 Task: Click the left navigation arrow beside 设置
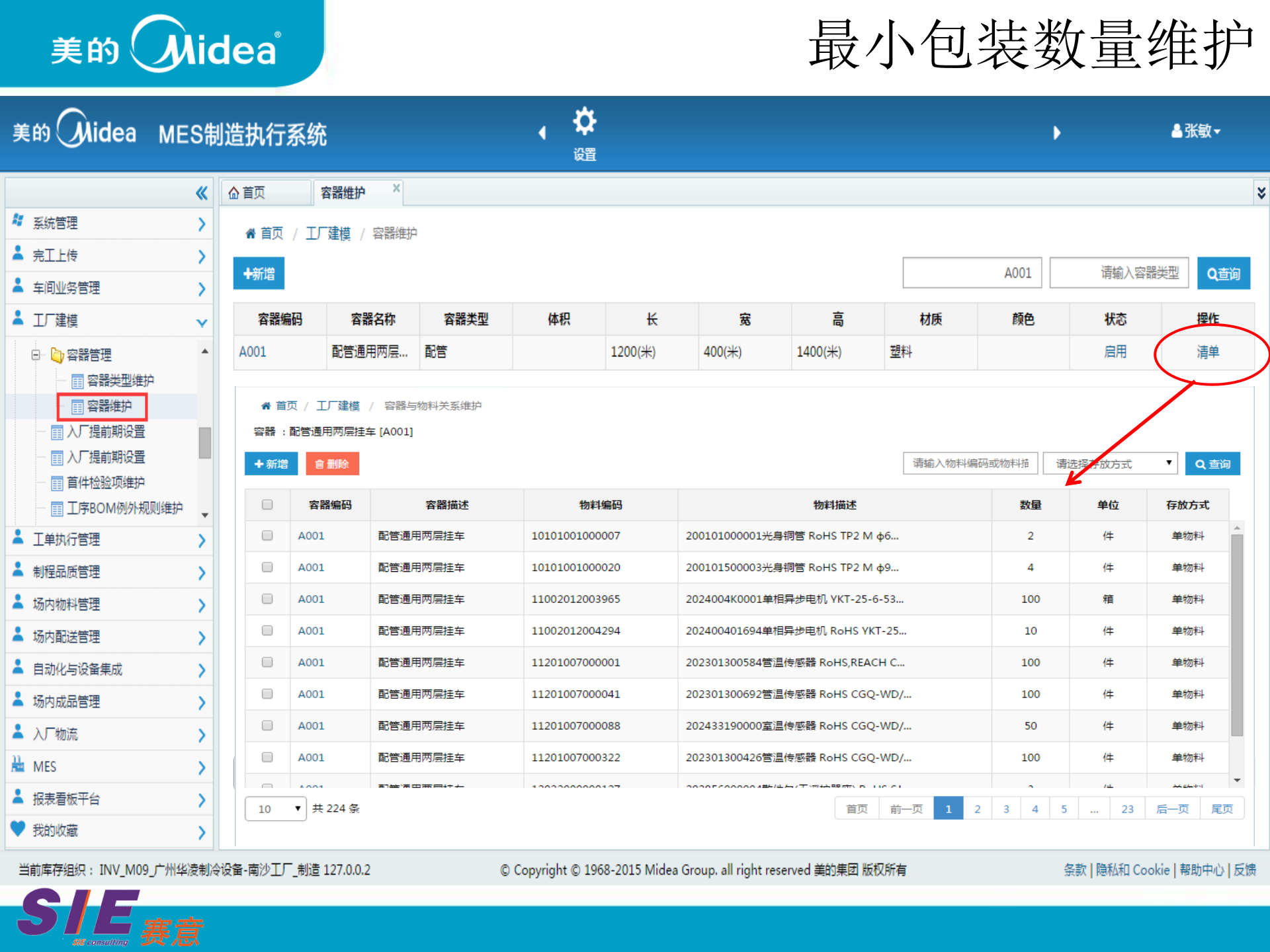(x=542, y=133)
